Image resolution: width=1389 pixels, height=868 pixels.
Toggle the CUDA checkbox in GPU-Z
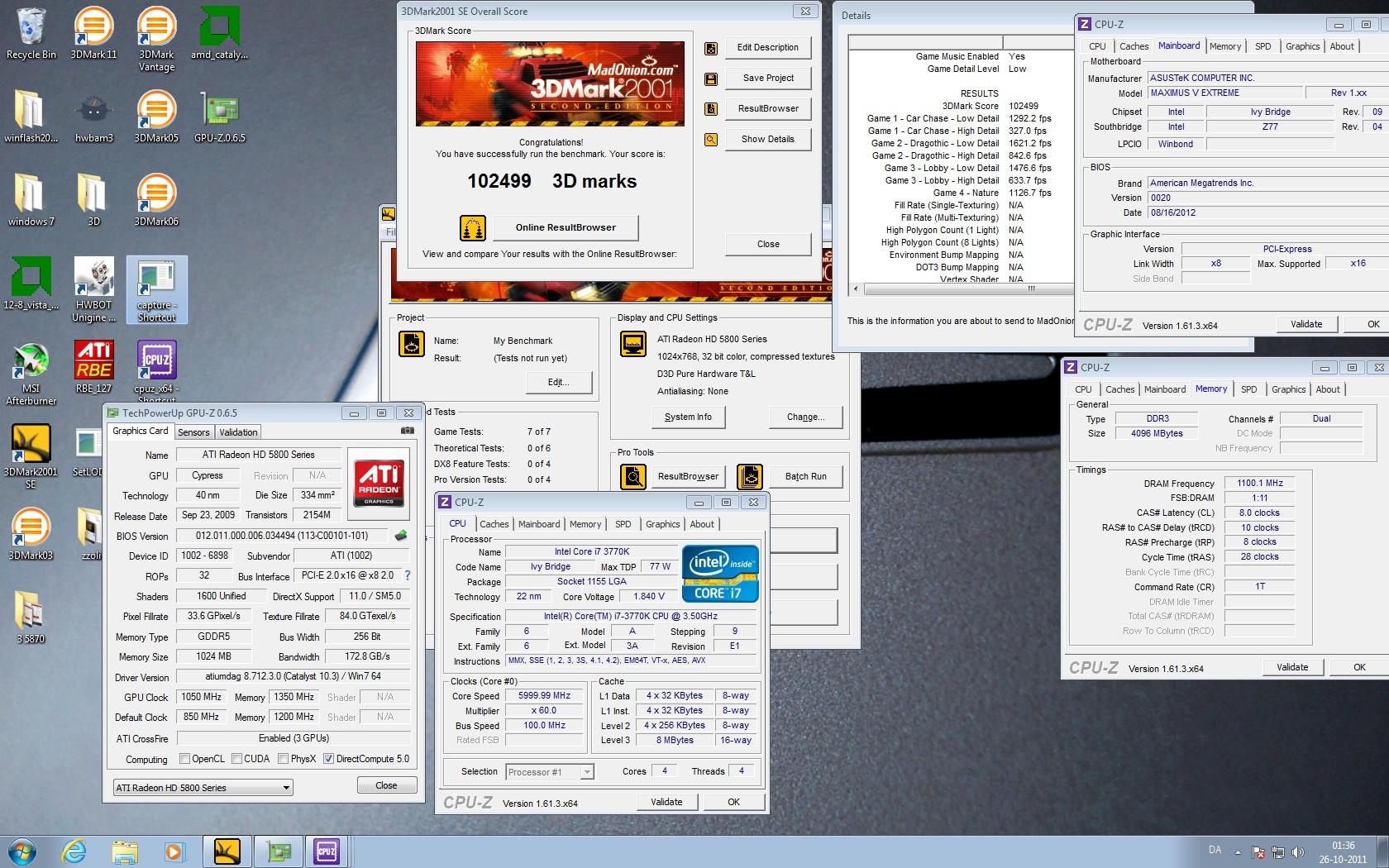pyautogui.click(x=237, y=759)
